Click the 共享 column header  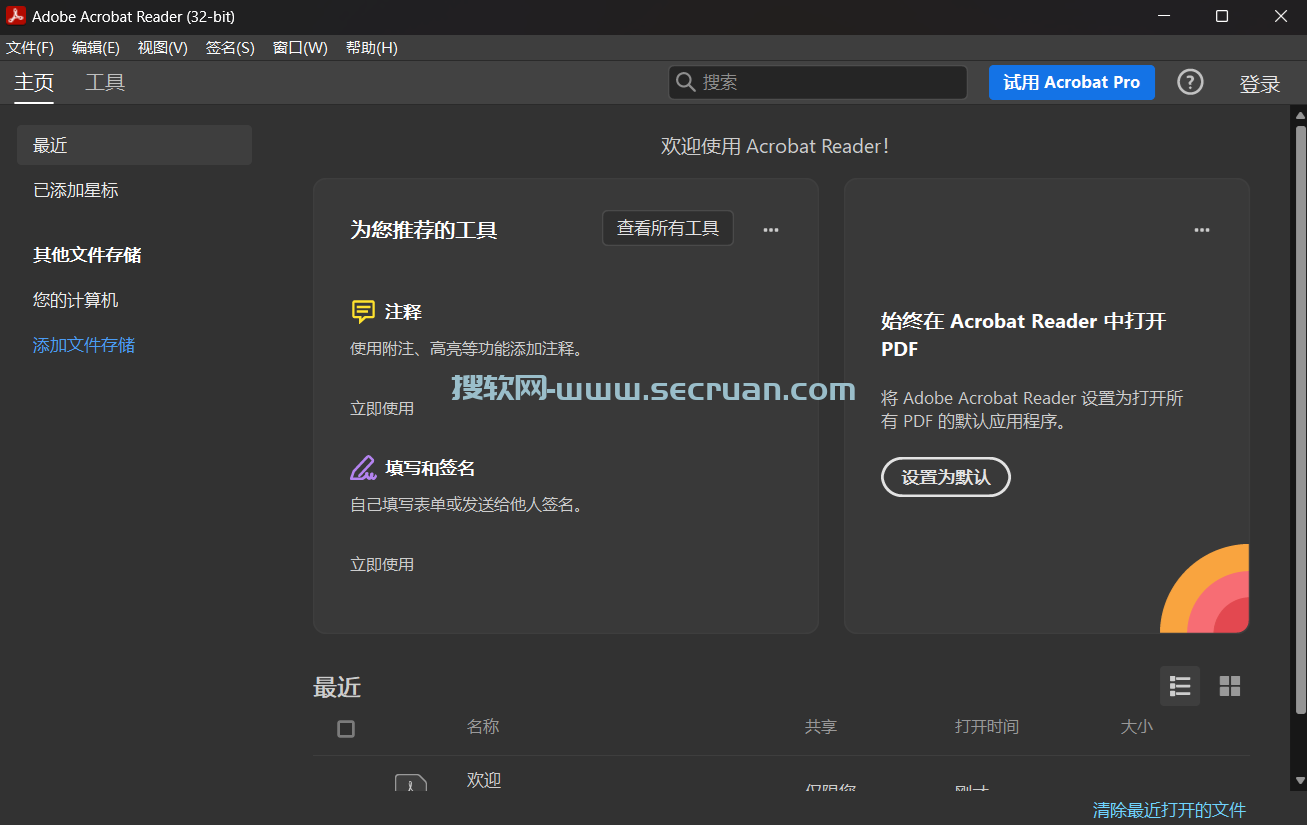821,727
